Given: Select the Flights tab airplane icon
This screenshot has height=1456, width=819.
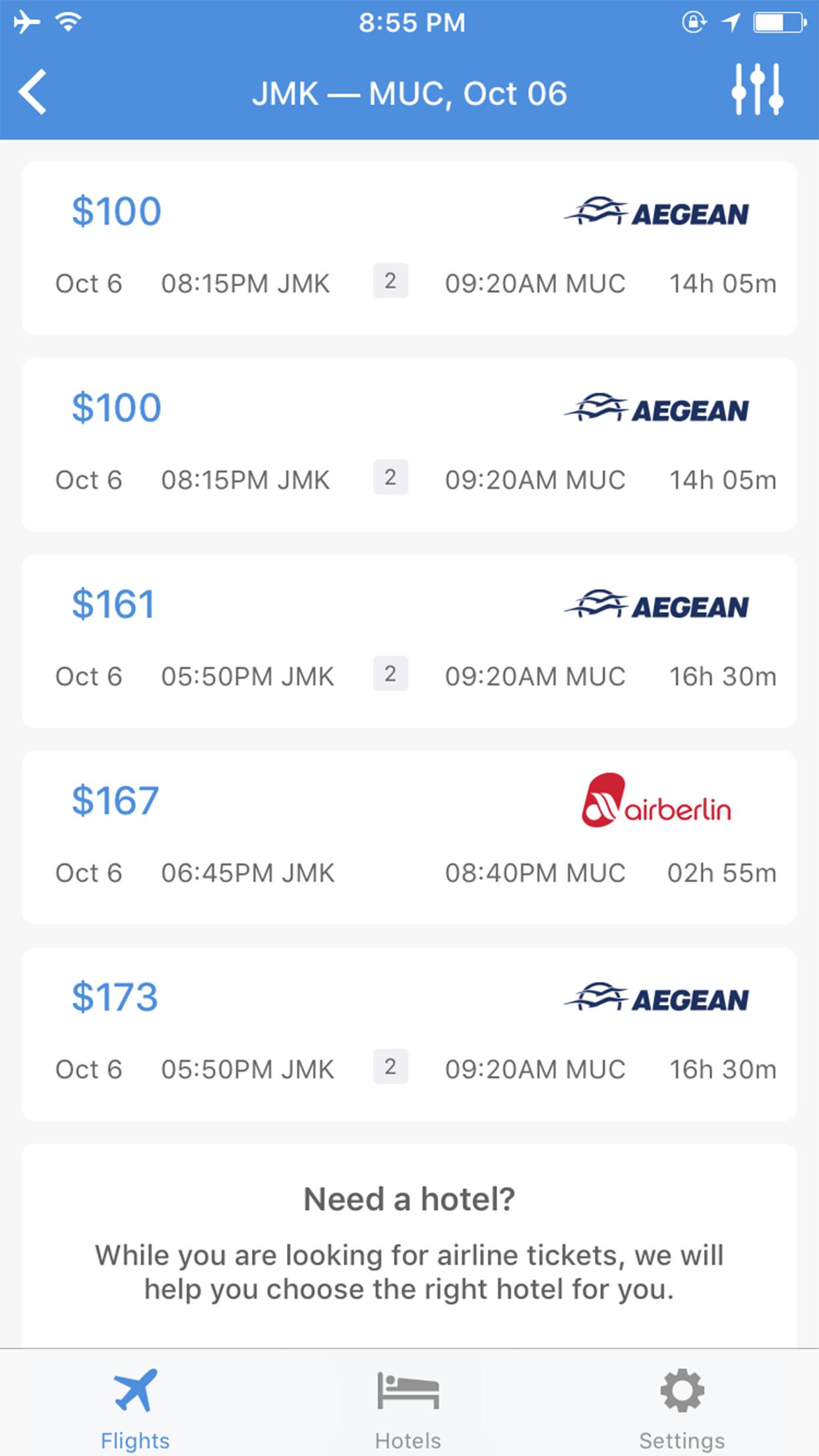Looking at the screenshot, I should coord(135,1390).
